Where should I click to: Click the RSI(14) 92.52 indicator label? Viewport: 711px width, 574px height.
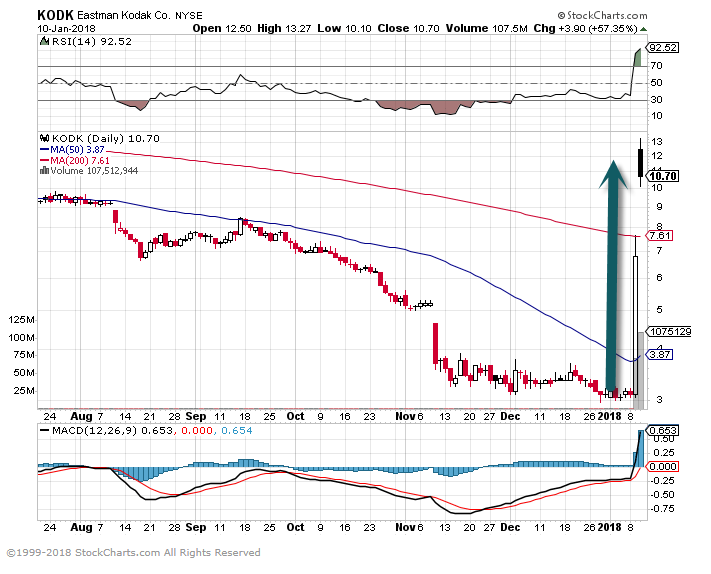click(x=92, y=42)
